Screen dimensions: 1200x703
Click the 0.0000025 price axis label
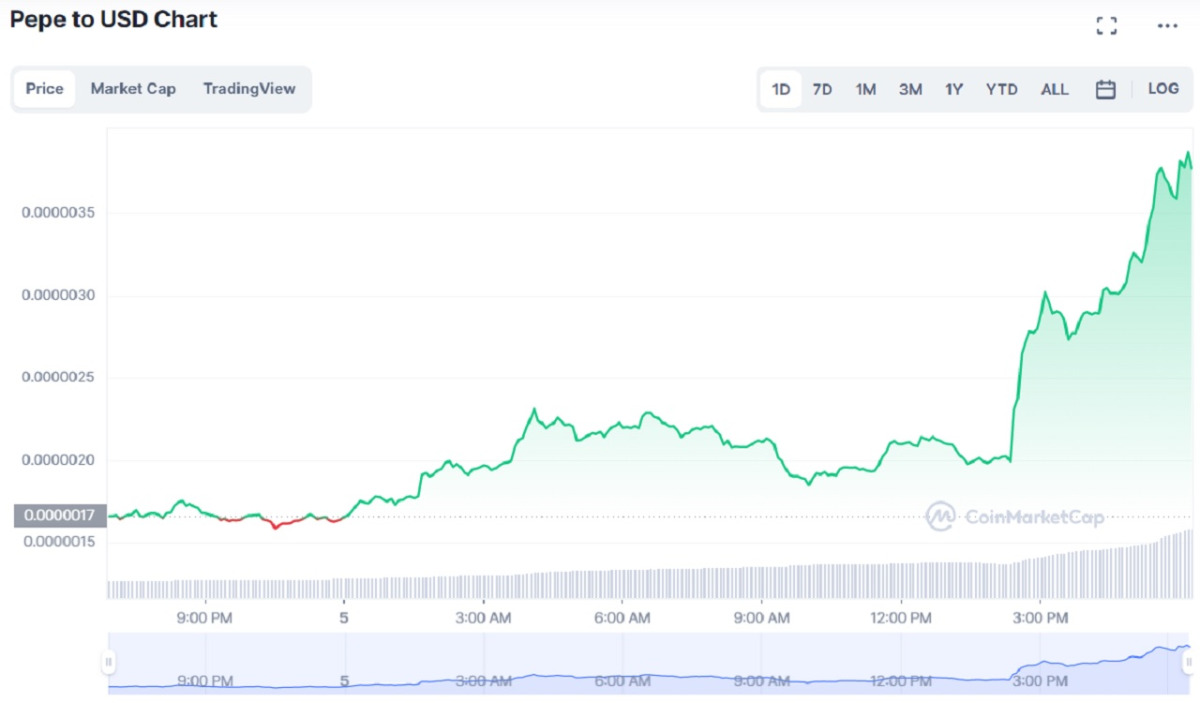click(x=60, y=378)
